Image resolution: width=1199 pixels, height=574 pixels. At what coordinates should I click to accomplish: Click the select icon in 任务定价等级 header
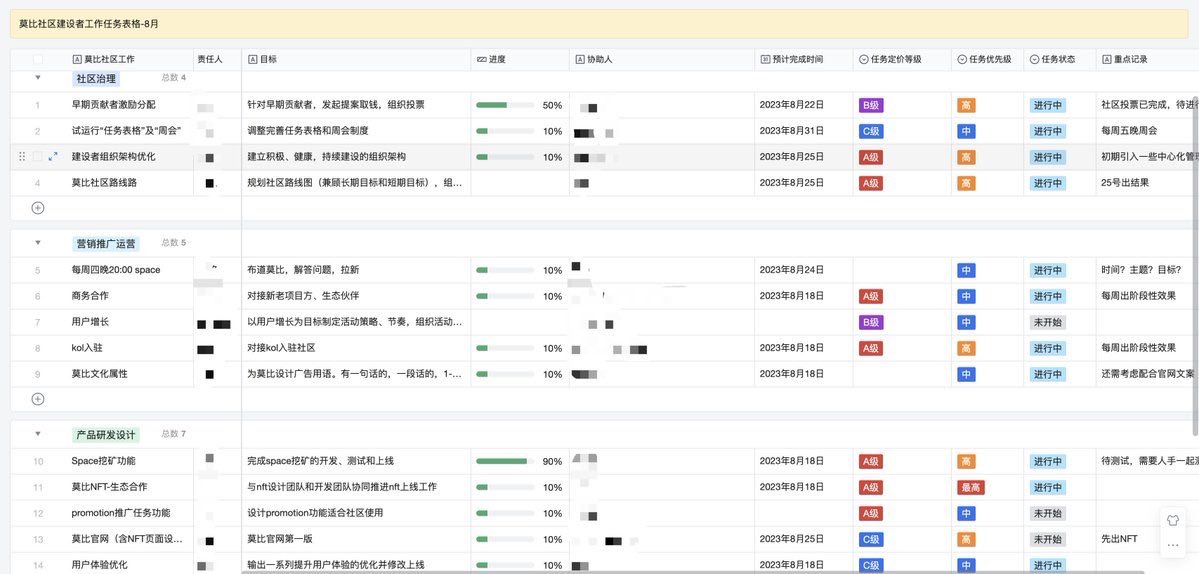coord(863,59)
